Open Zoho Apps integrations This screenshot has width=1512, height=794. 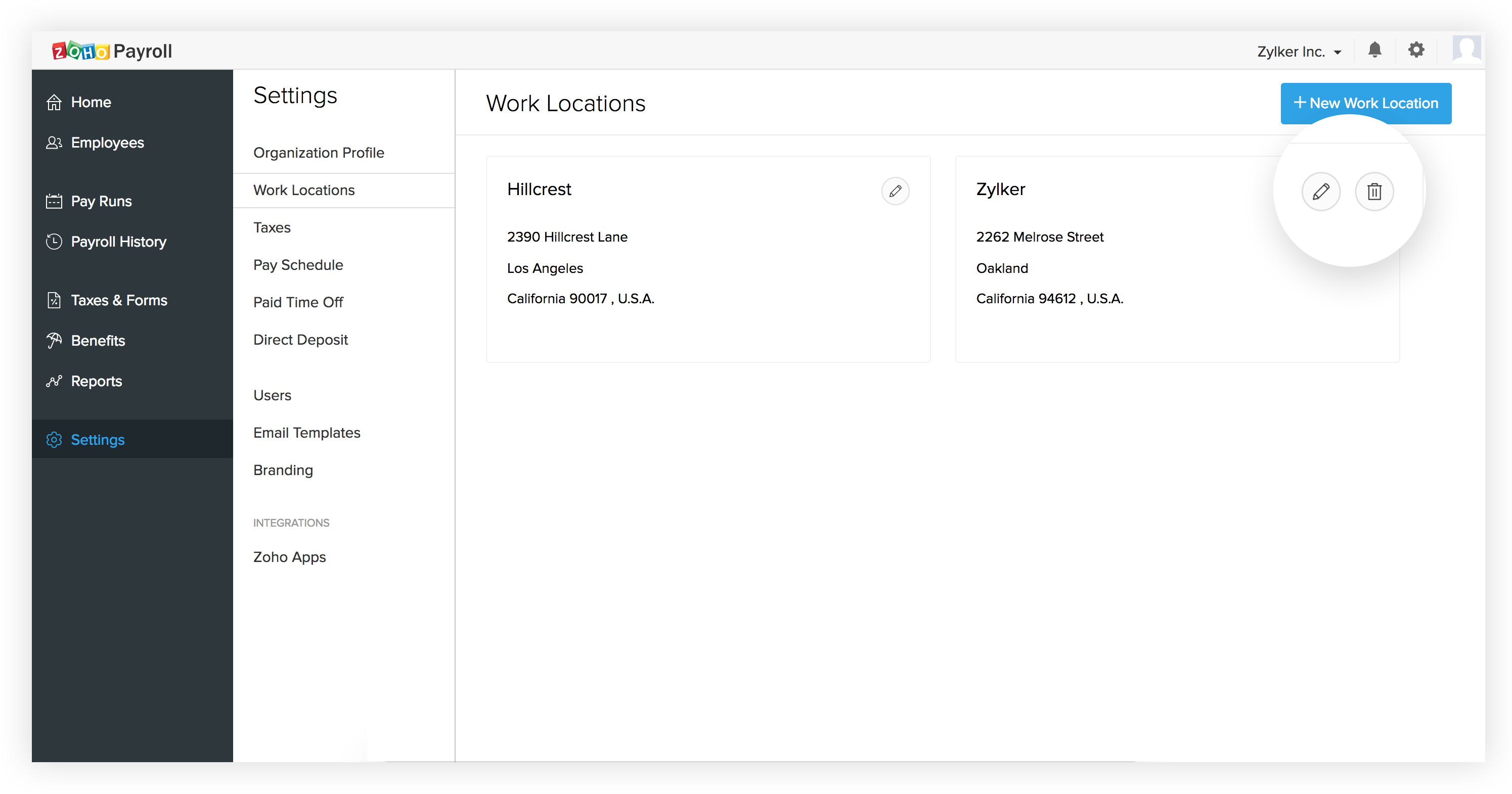pyautogui.click(x=289, y=557)
